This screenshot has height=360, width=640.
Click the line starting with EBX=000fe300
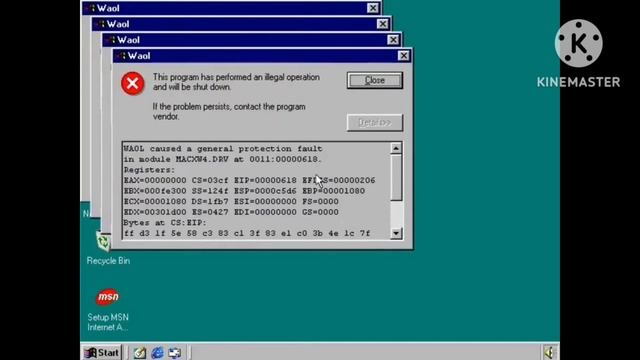click(x=244, y=191)
